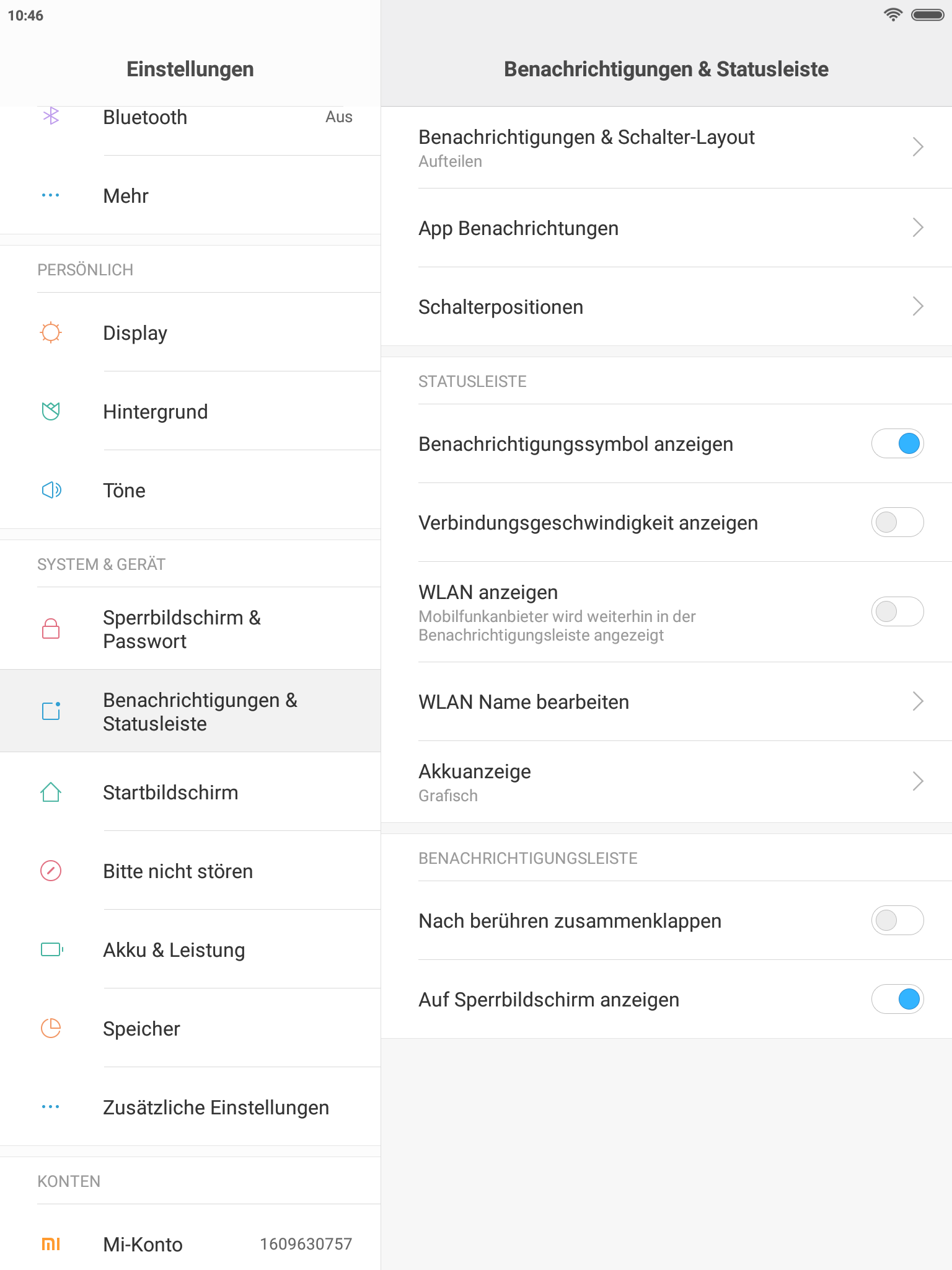Screen dimensions: 952x1270
Task: Click the red lock icon for Sperrbildschirm
Action: [51, 629]
